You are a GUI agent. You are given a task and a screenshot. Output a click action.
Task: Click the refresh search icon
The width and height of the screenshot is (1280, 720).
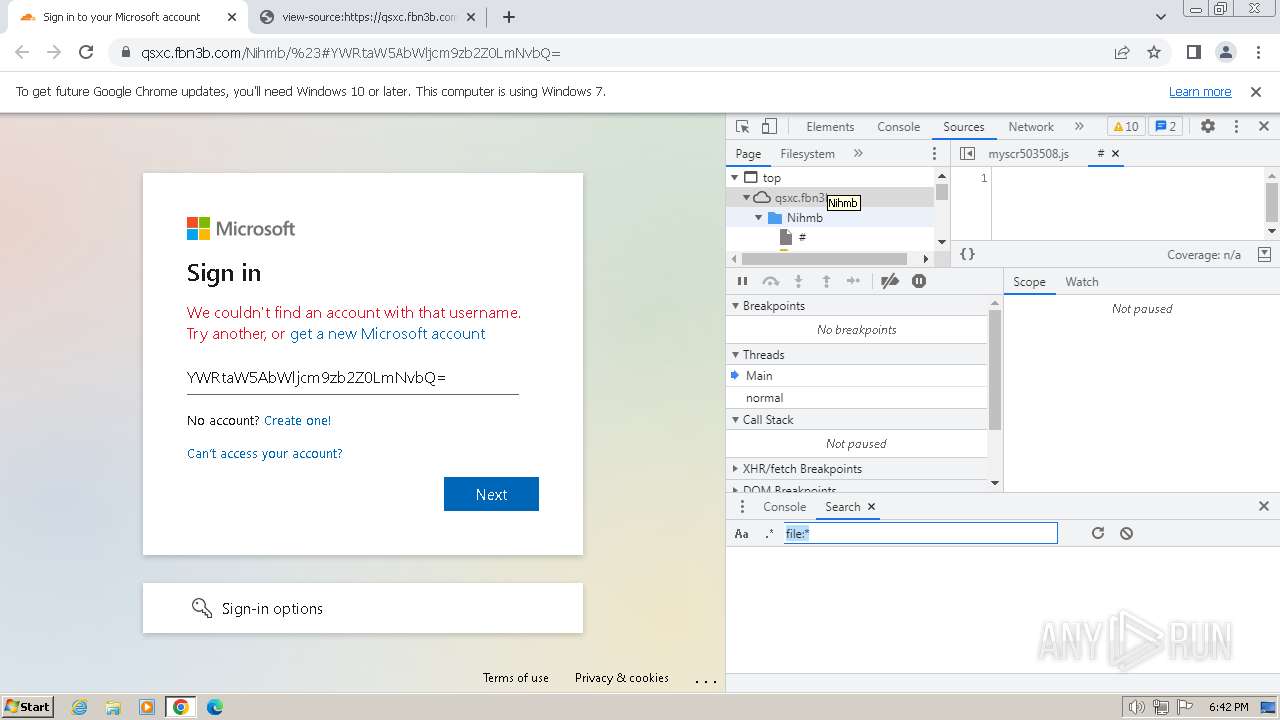(1098, 534)
